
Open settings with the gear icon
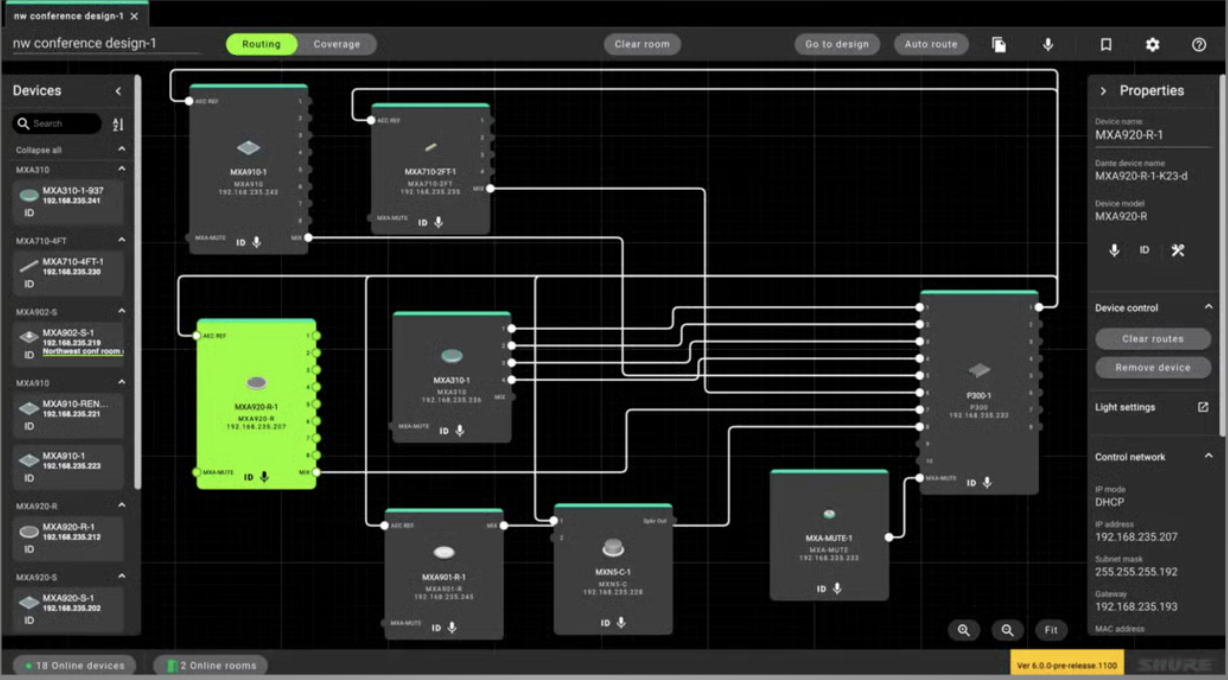pyautogui.click(x=1152, y=45)
